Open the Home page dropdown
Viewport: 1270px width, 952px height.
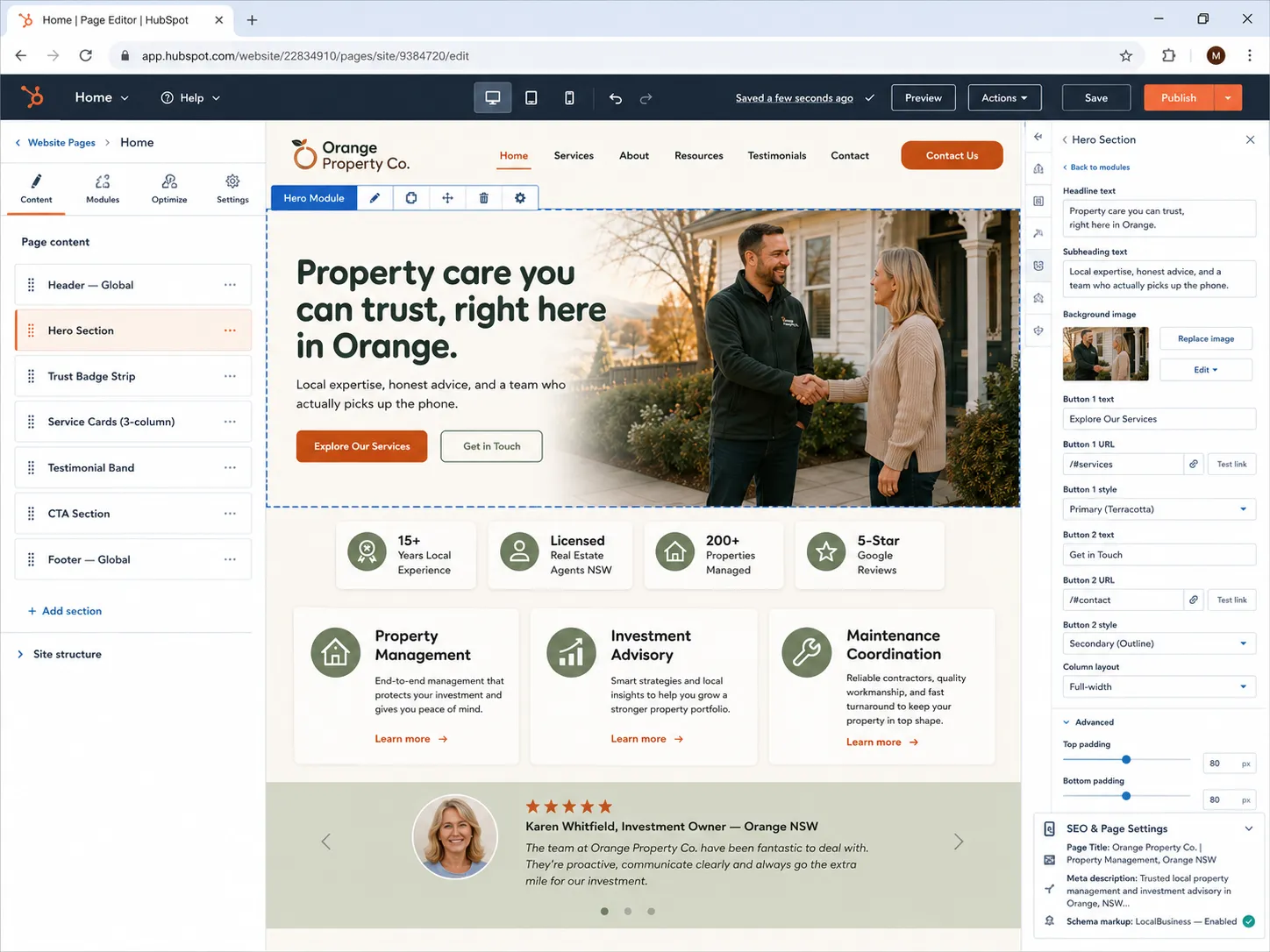coord(102,97)
